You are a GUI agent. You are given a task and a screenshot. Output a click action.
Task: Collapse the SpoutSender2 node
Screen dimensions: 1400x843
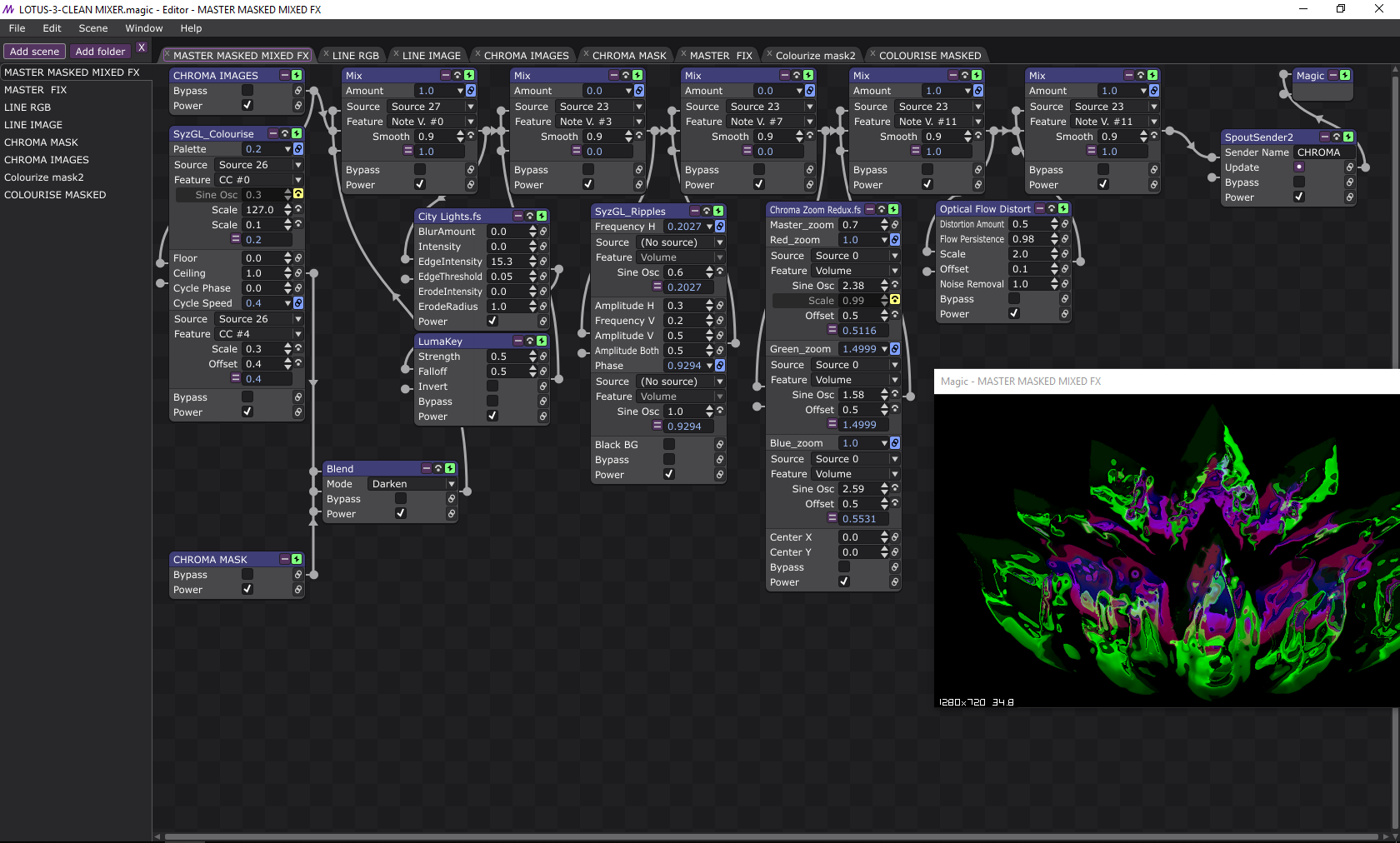click(x=1324, y=137)
